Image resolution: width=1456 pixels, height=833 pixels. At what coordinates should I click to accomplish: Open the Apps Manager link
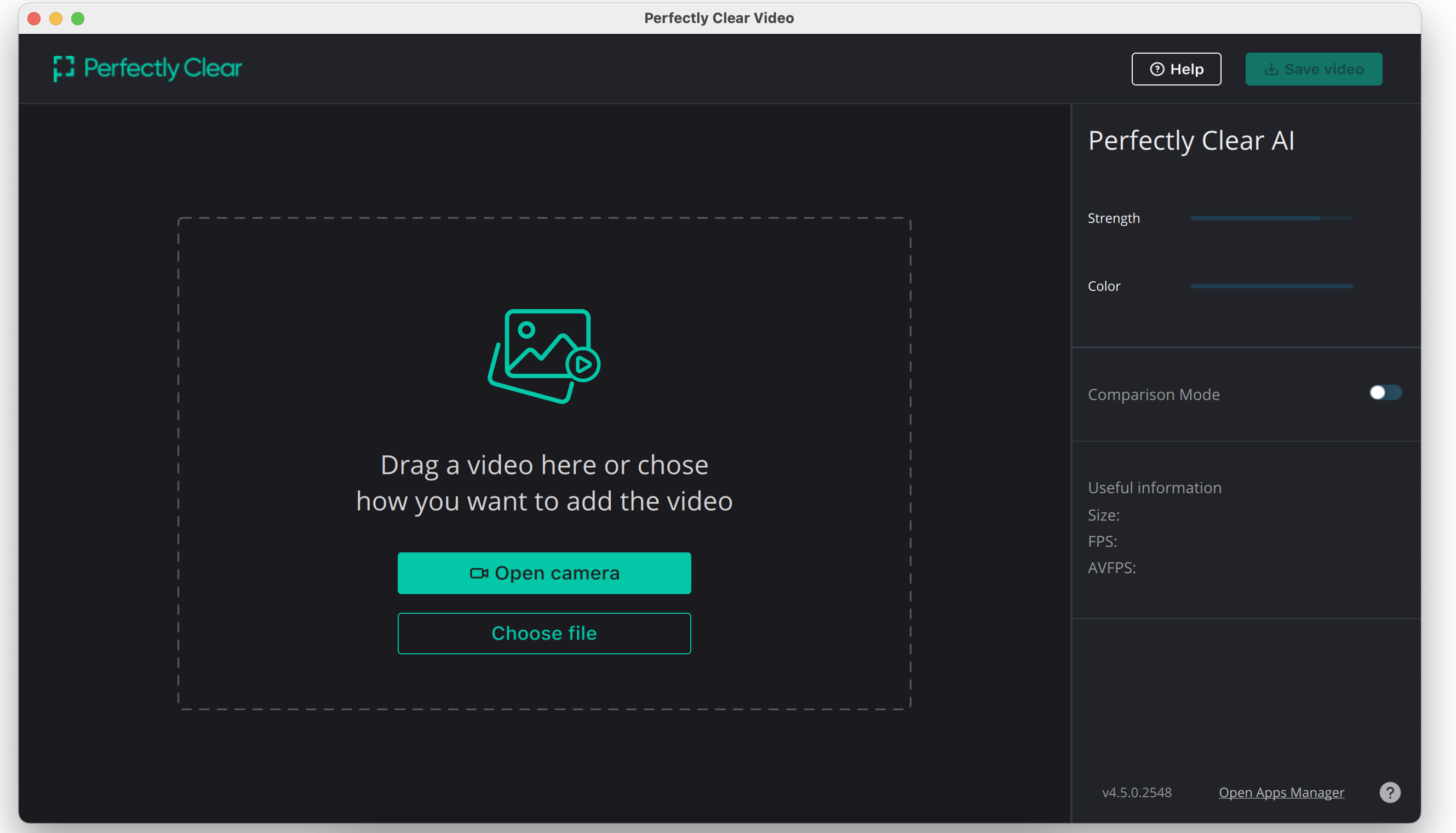pos(1281,792)
